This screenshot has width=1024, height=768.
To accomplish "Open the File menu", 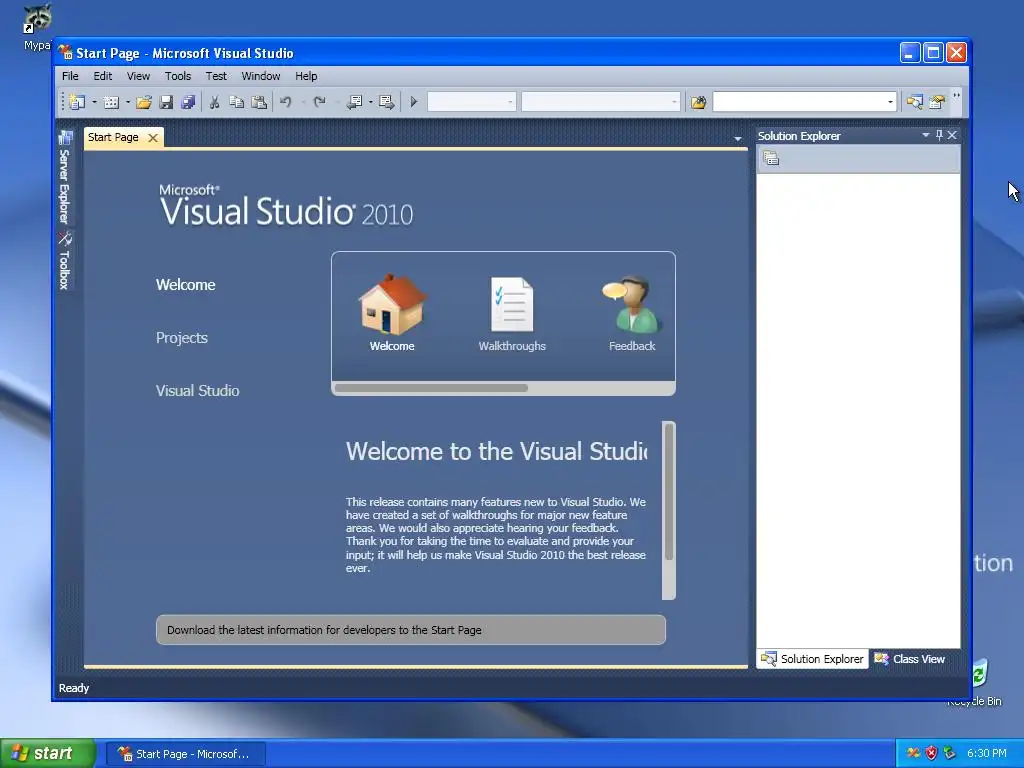I will click(70, 76).
